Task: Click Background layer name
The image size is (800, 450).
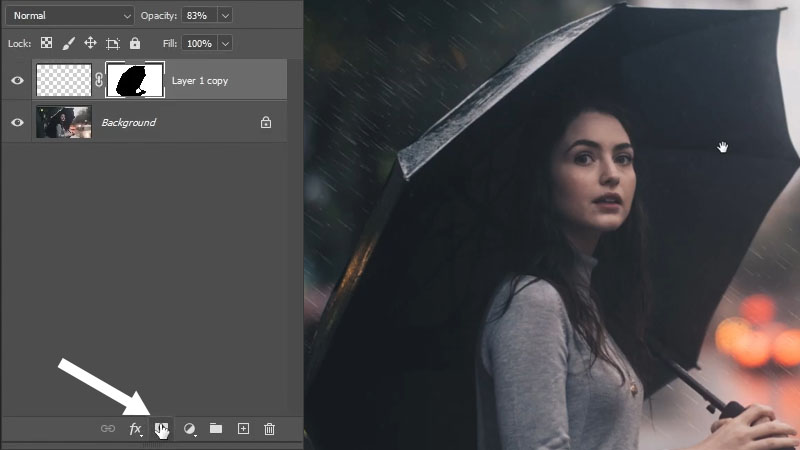Action: [129, 122]
